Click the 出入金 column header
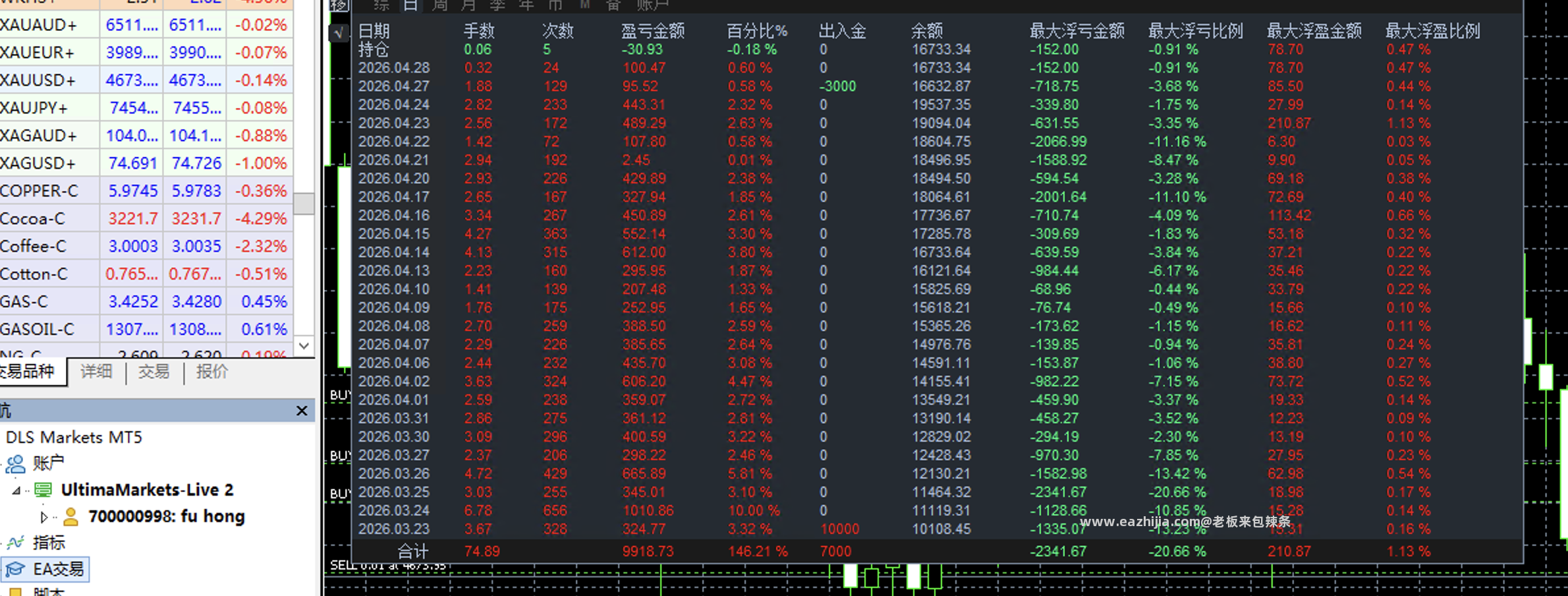 [843, 31]
